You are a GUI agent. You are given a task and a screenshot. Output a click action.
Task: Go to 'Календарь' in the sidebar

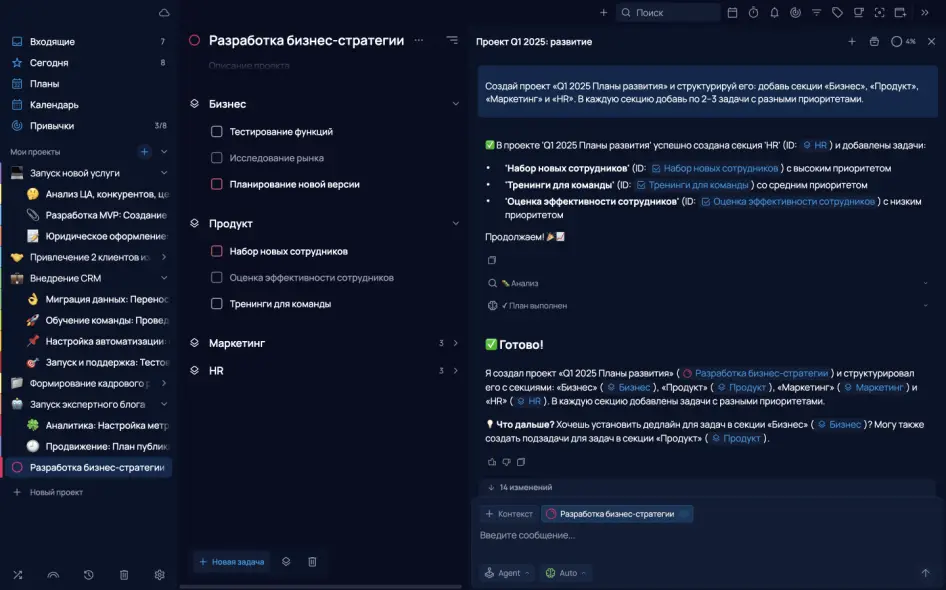54,105
